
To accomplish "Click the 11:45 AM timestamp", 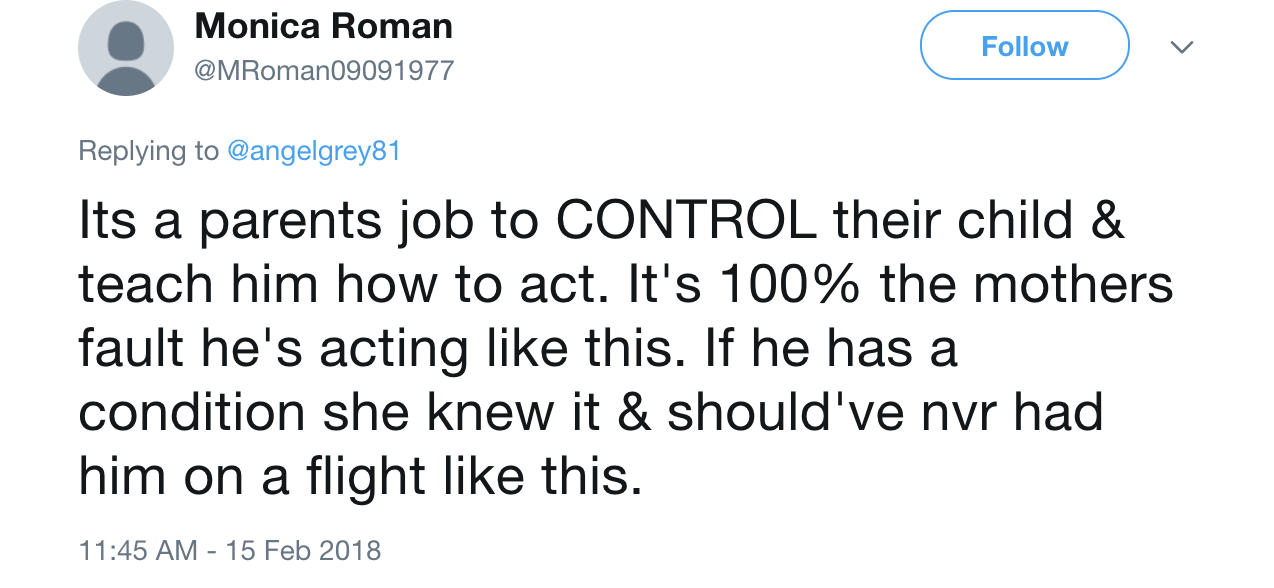I will 138,550.
